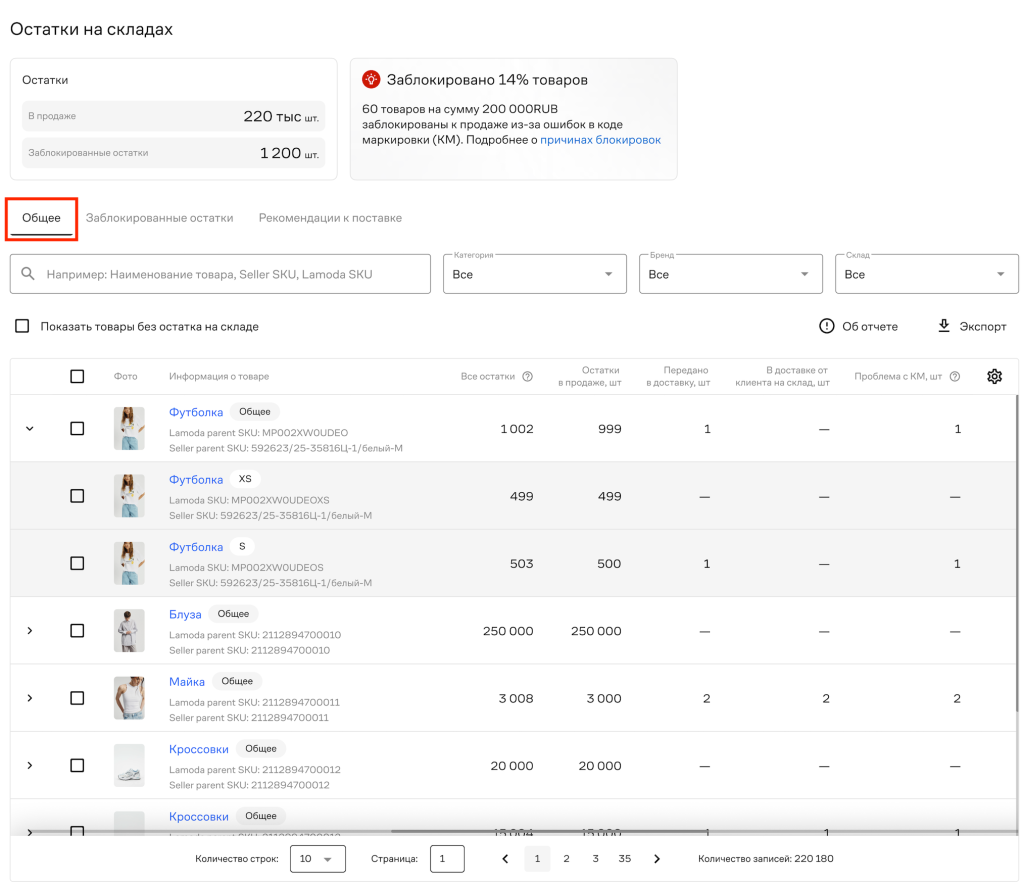Switch to Заблокированные остатки tab
Screen dimensions: 1024x884
(x=159, y=218)
